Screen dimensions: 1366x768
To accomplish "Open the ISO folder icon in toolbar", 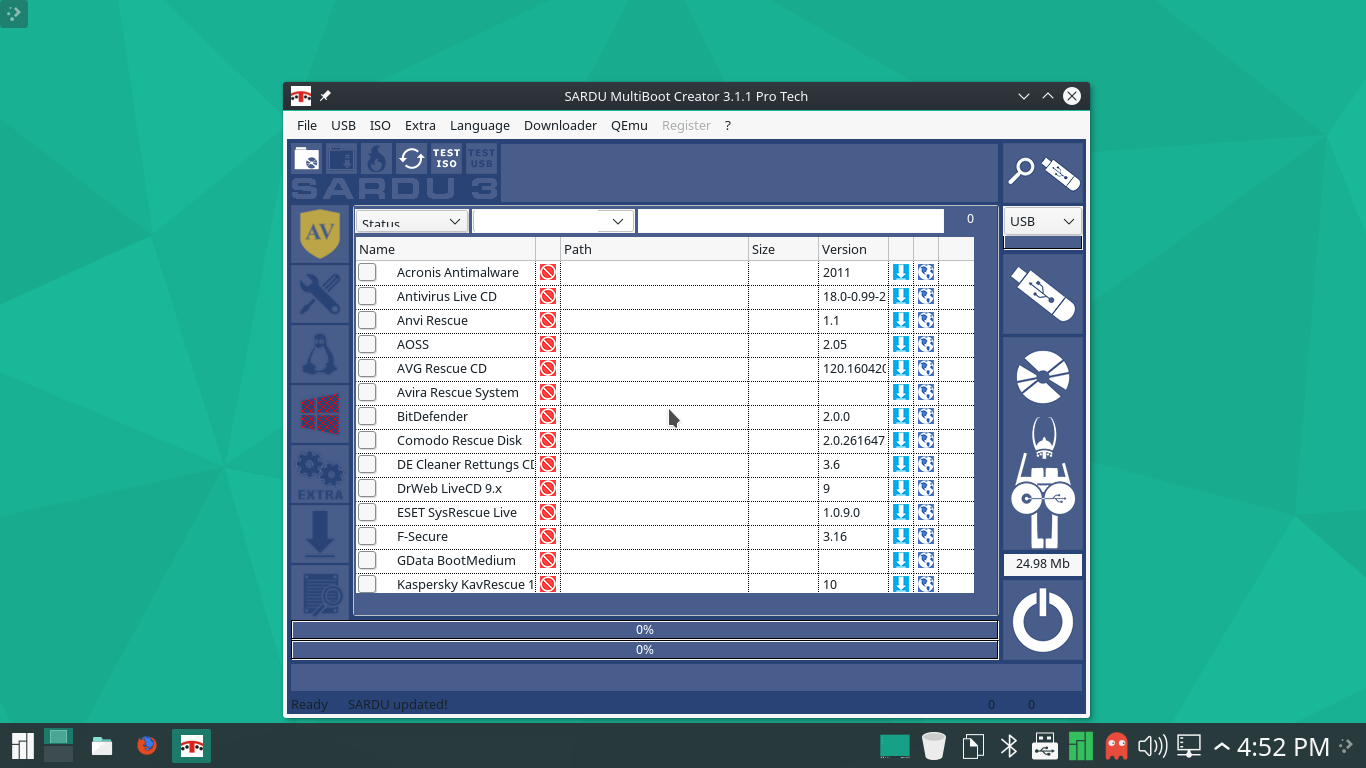I will pos(307,158).
